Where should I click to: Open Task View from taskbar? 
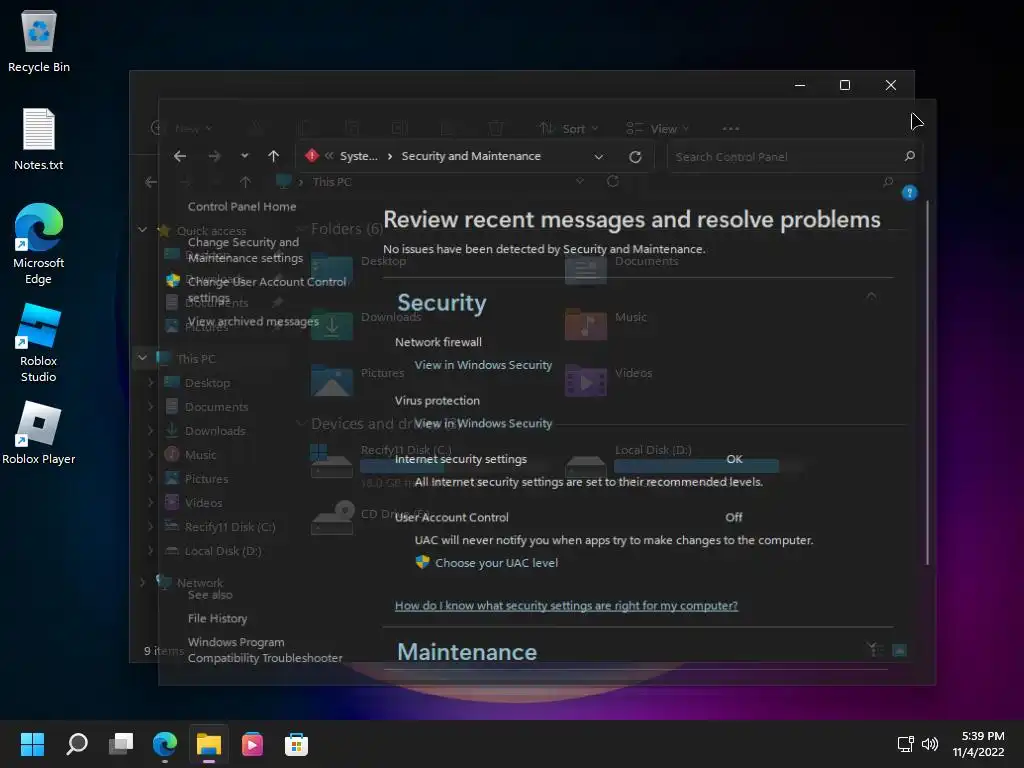(121, 744)
